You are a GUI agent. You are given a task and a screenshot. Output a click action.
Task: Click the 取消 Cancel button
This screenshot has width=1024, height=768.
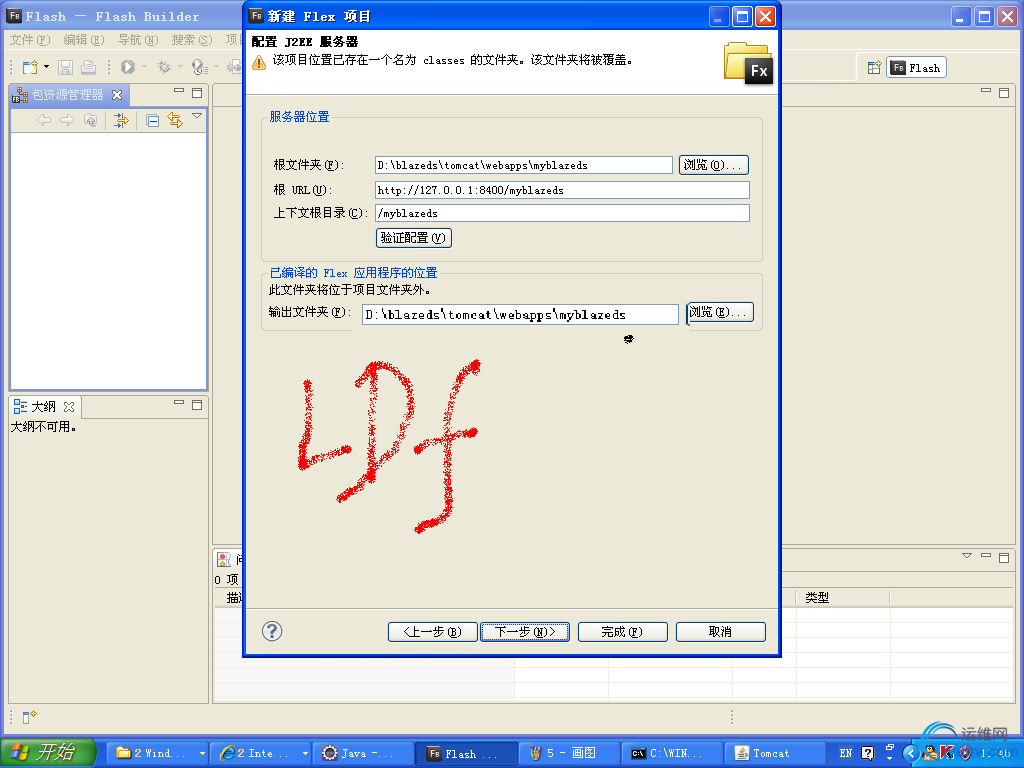[720, 632]
